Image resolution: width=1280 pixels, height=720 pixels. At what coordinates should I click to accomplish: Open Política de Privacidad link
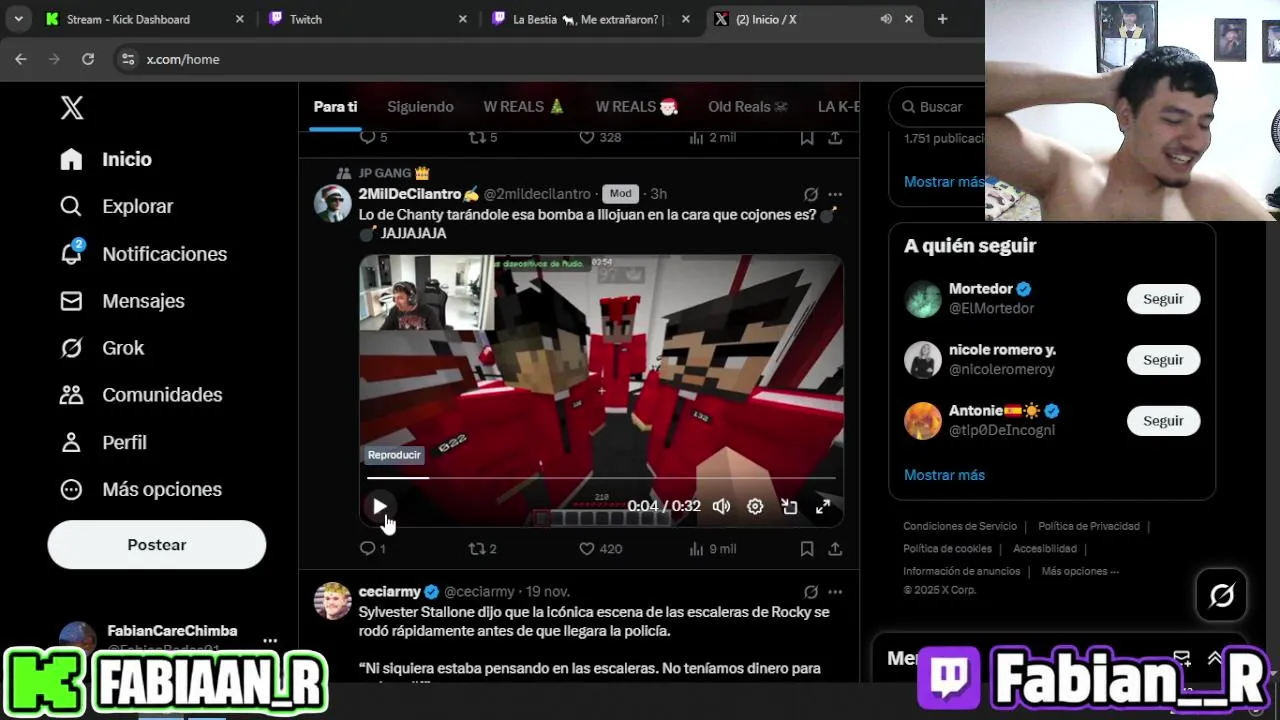(x=1089, y=526)
